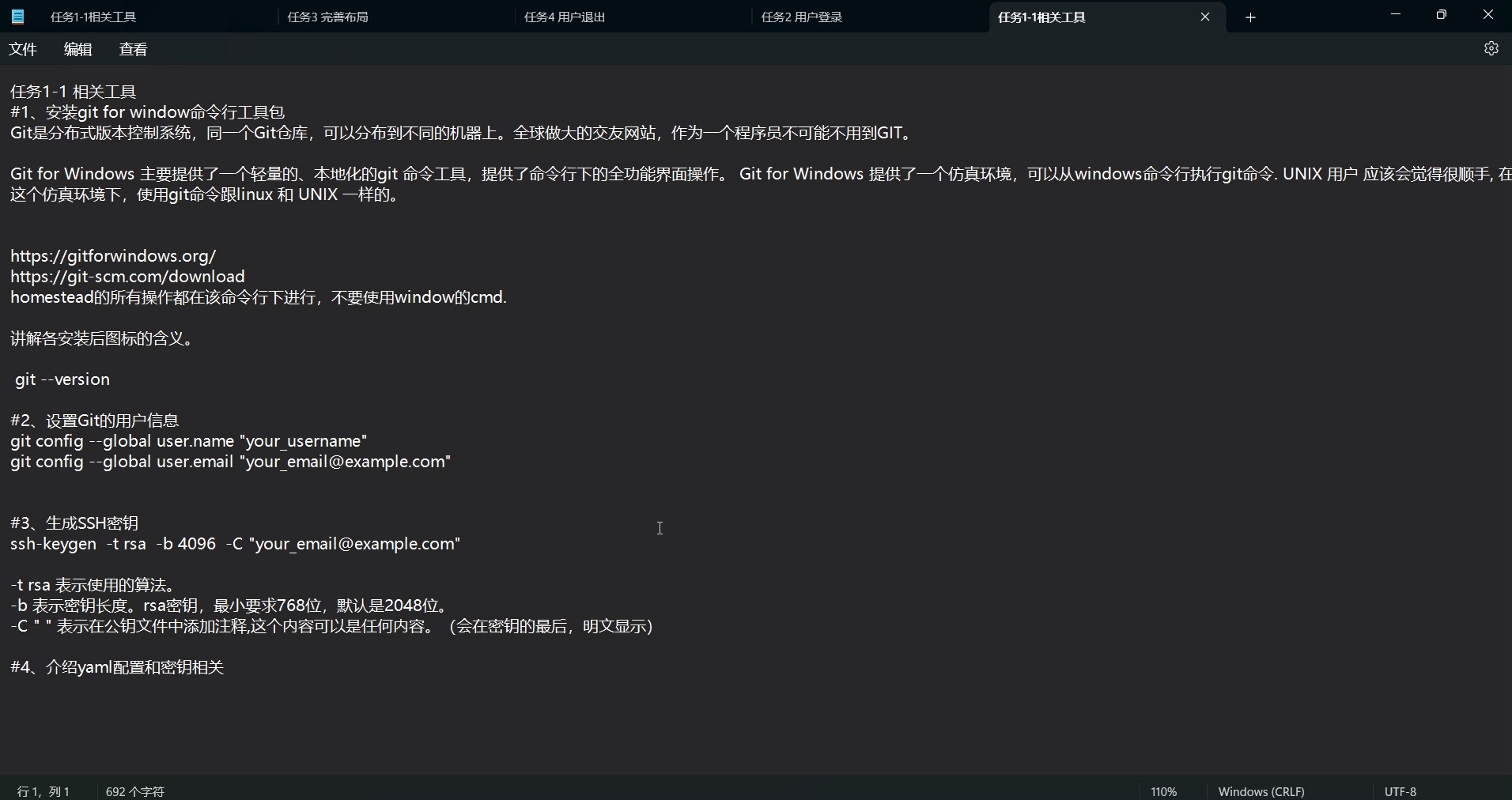Open the git-scm.com/download link

pos(127,277)
